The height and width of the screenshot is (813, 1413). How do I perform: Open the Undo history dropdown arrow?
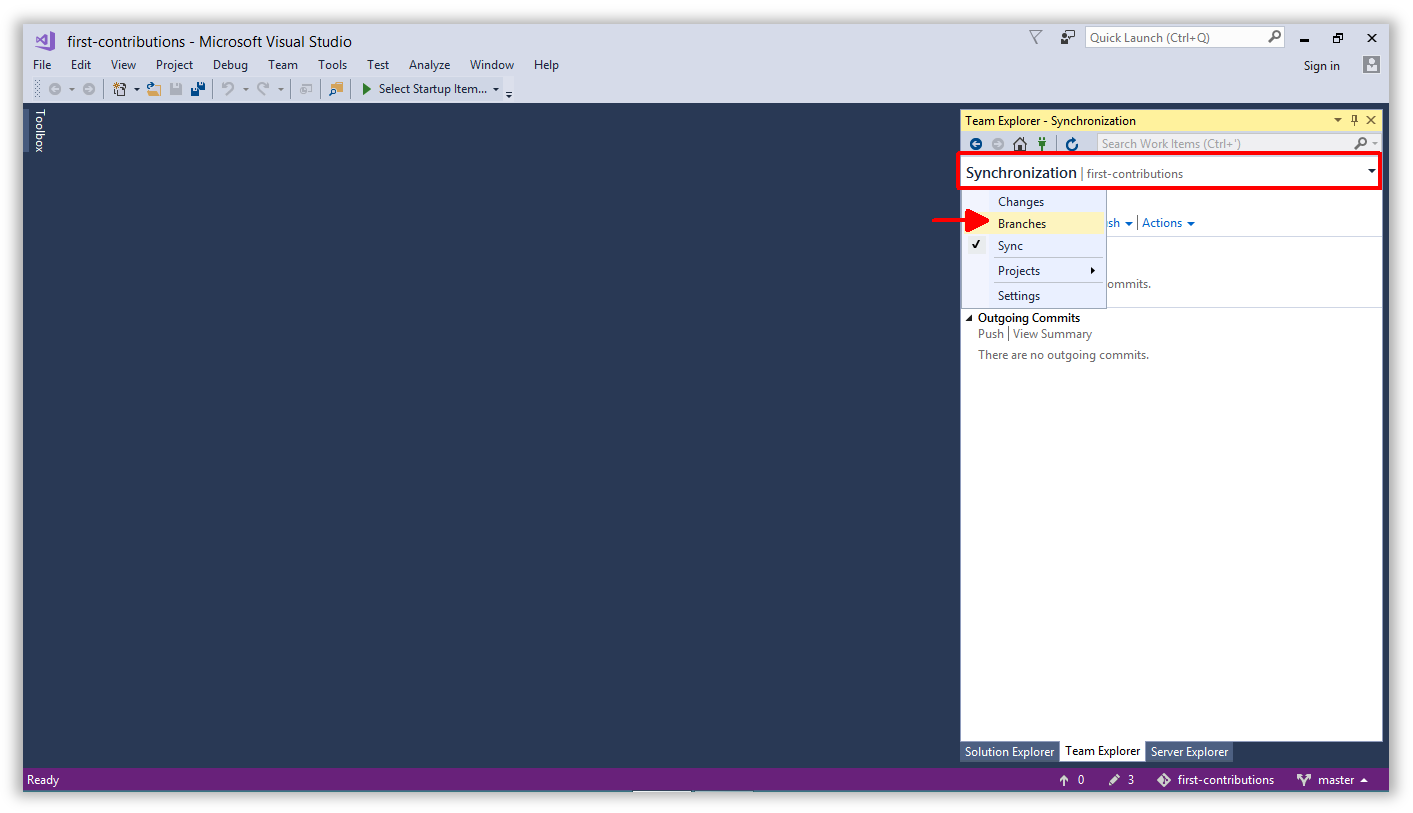pos(245,90)
